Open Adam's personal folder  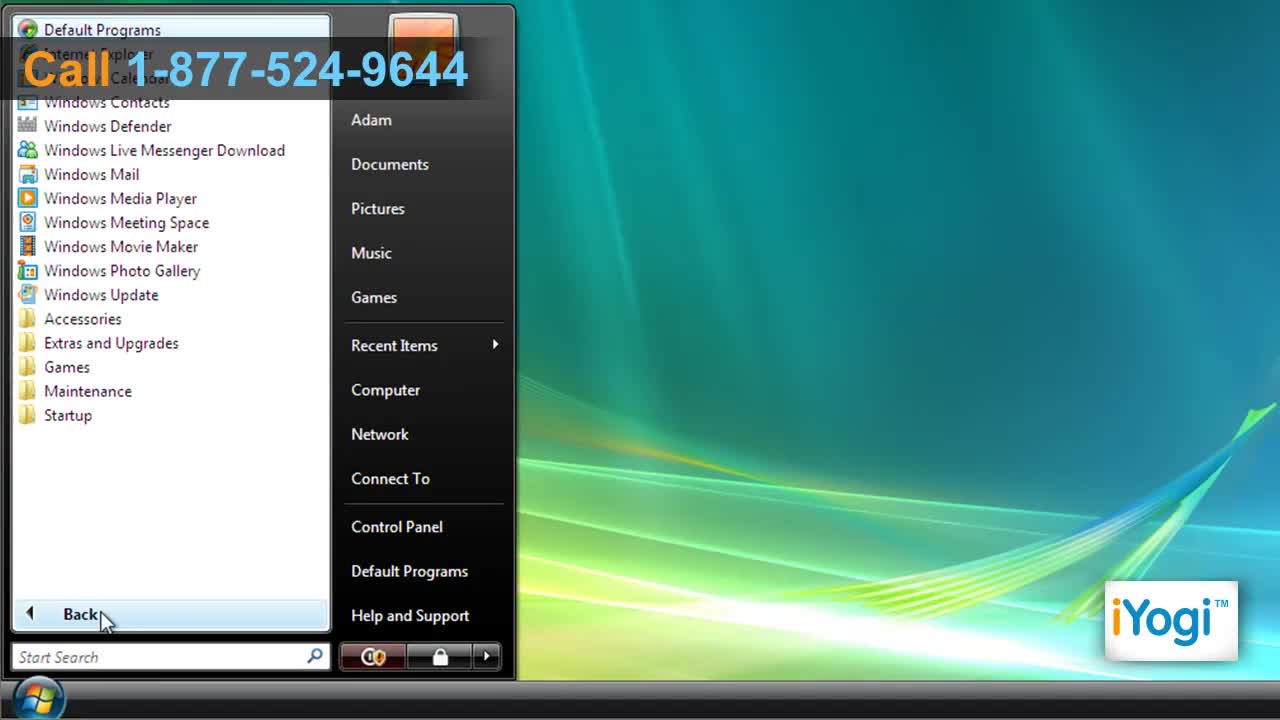371,120
